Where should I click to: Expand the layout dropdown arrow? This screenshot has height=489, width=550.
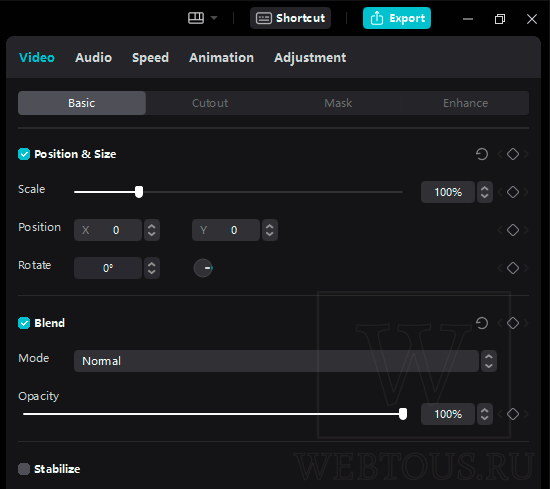(214, 18)
